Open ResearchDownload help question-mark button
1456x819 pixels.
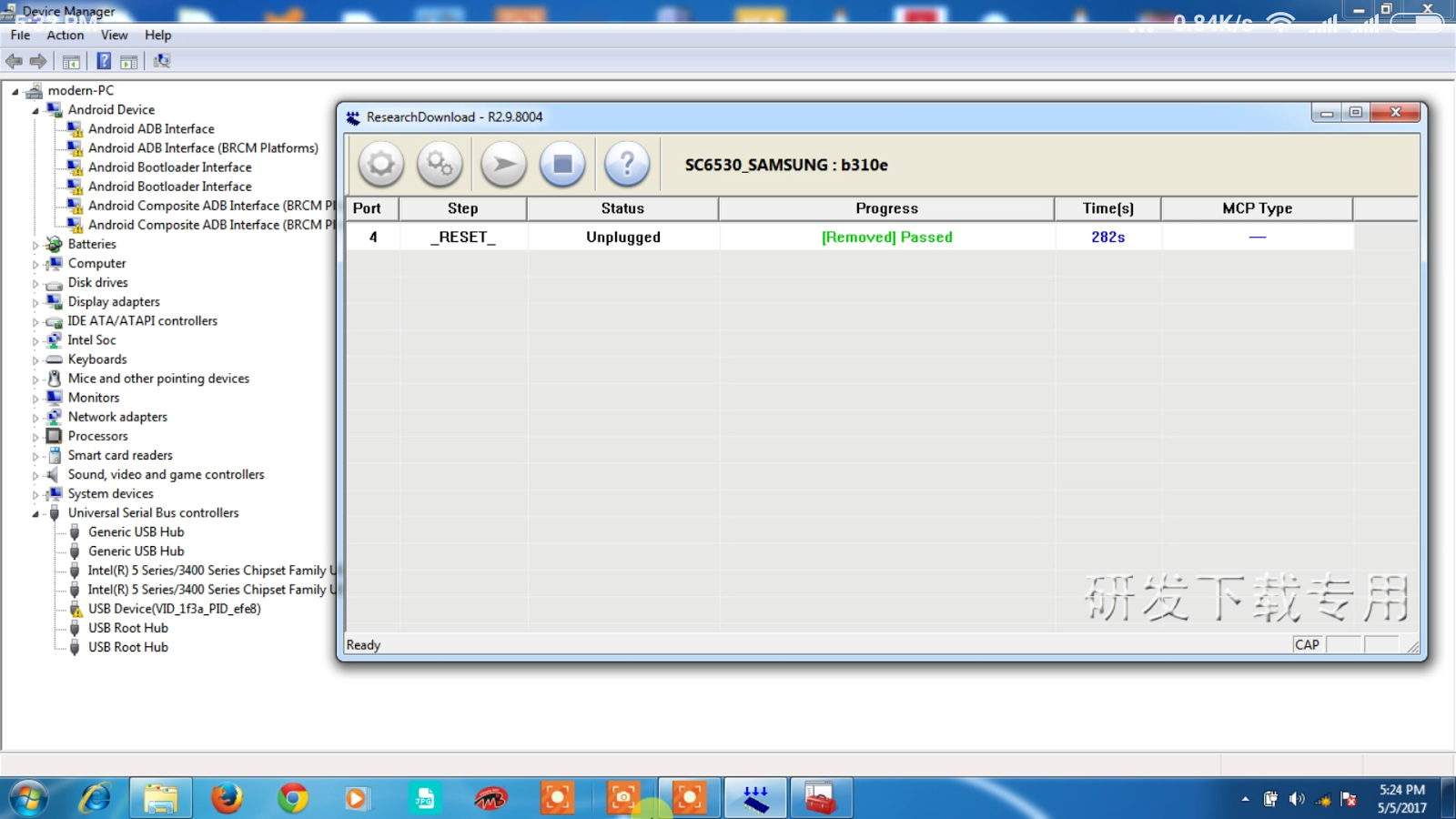pos(627,165)
